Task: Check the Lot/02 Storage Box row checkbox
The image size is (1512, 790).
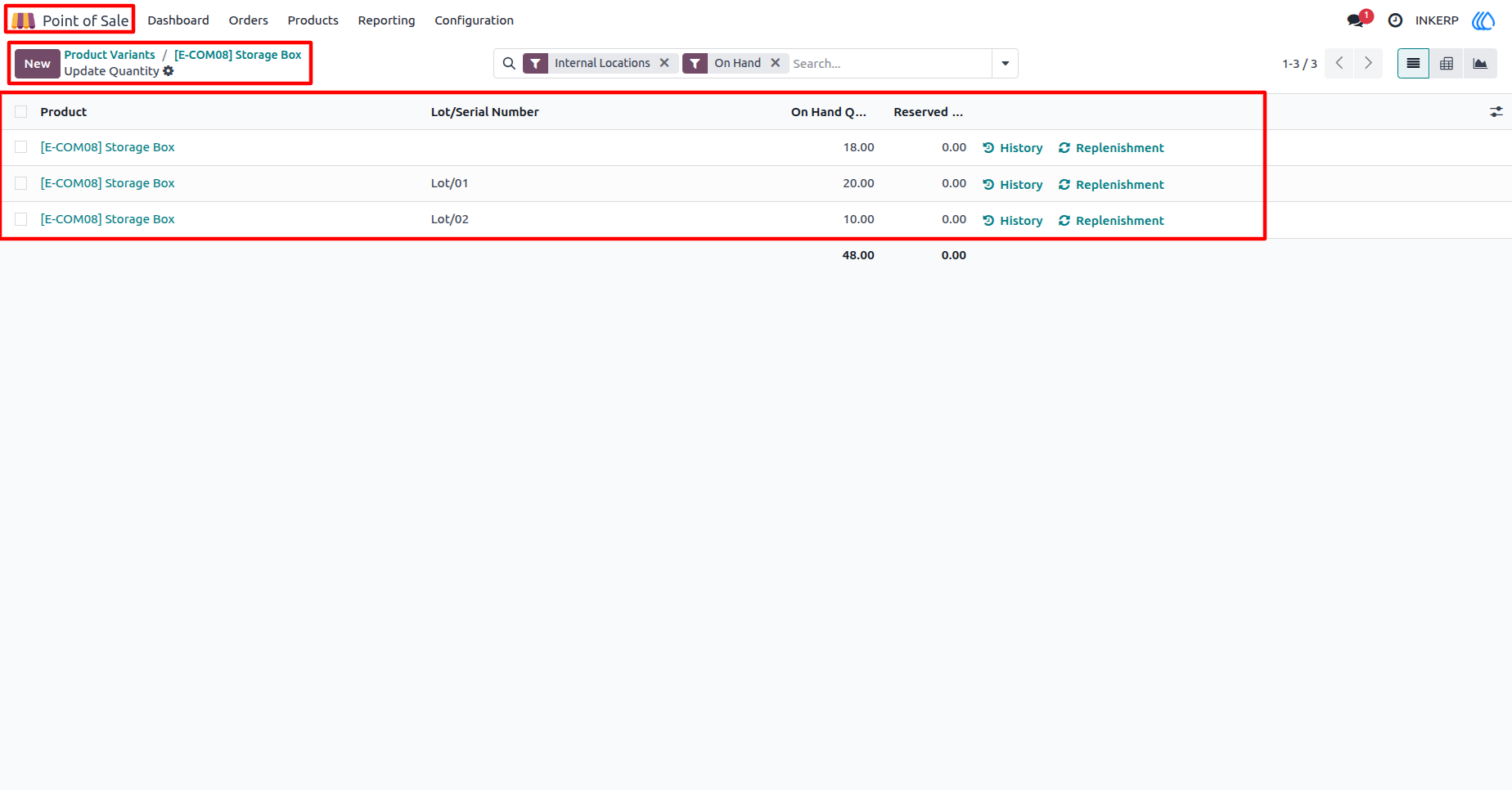Action: point(21,219)
